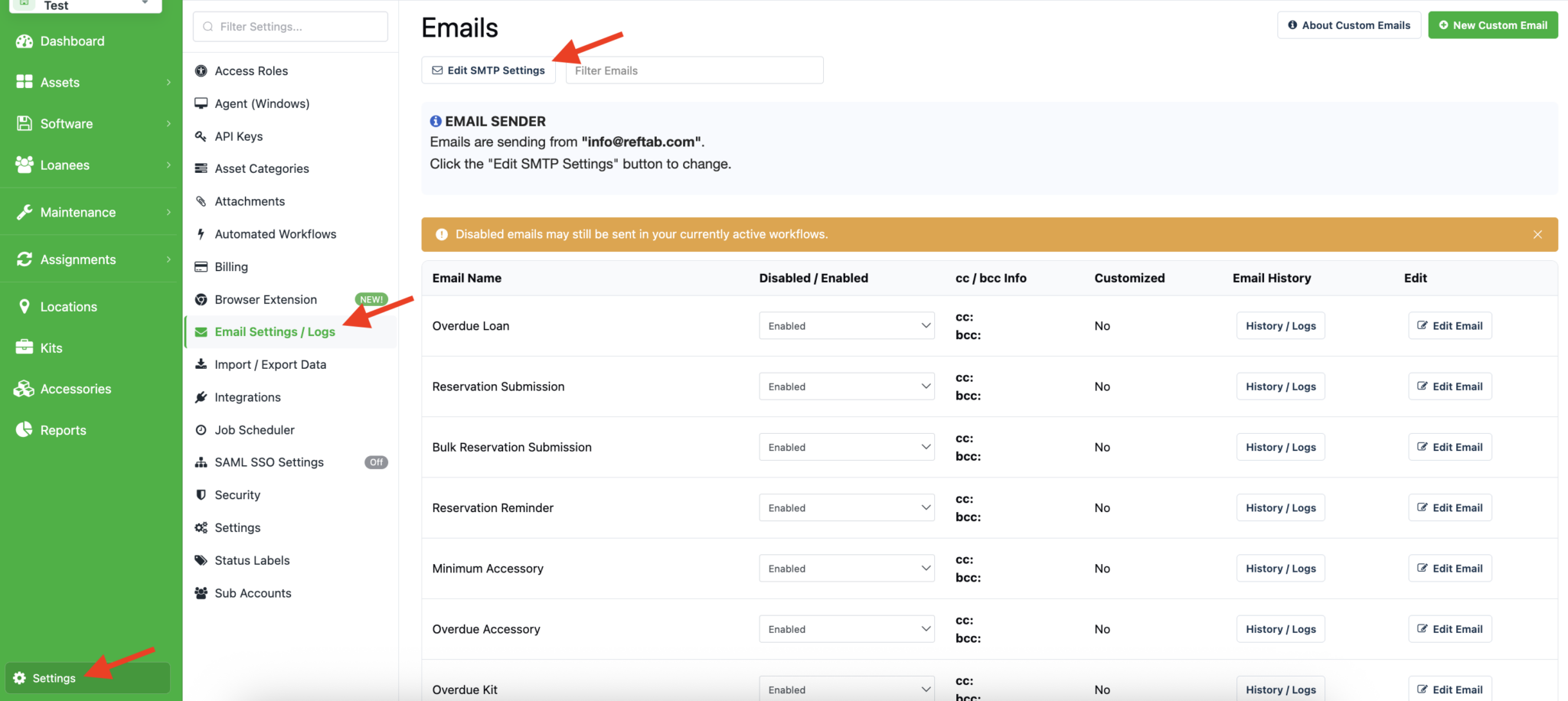Dismiss the disabled emails warning banner
The width and height of the screenshot is (1568, 701).
[1537, 234]
